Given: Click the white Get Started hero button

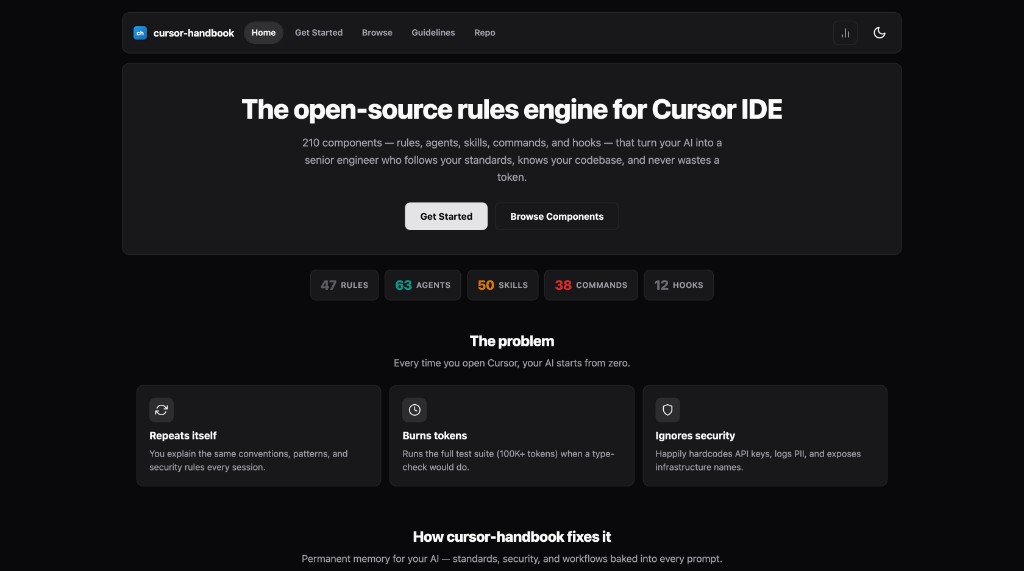Looking at the screenshot, I should [x=446, y=216].
